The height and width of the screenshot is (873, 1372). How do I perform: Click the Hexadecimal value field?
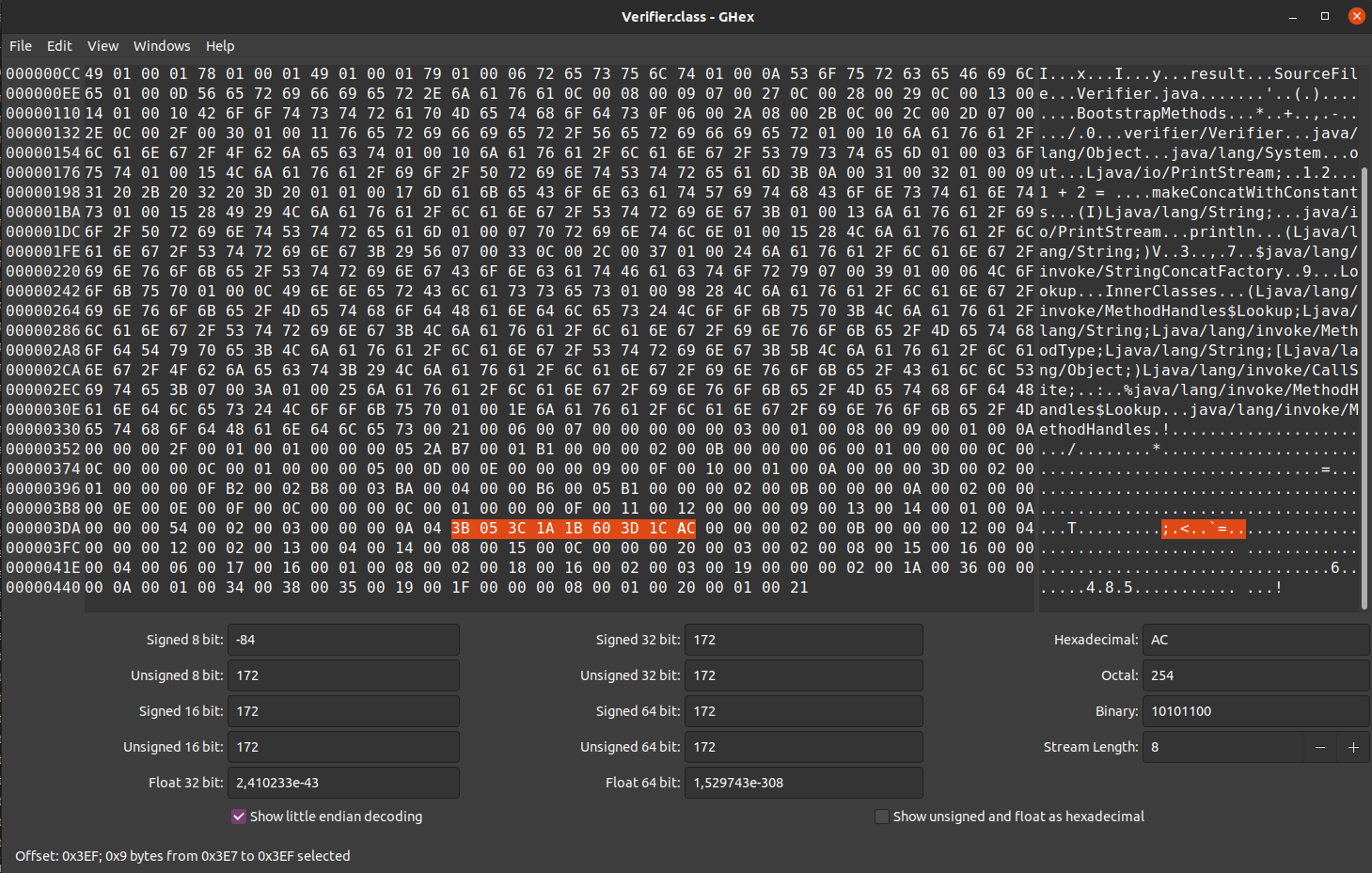coord(1256,640)
